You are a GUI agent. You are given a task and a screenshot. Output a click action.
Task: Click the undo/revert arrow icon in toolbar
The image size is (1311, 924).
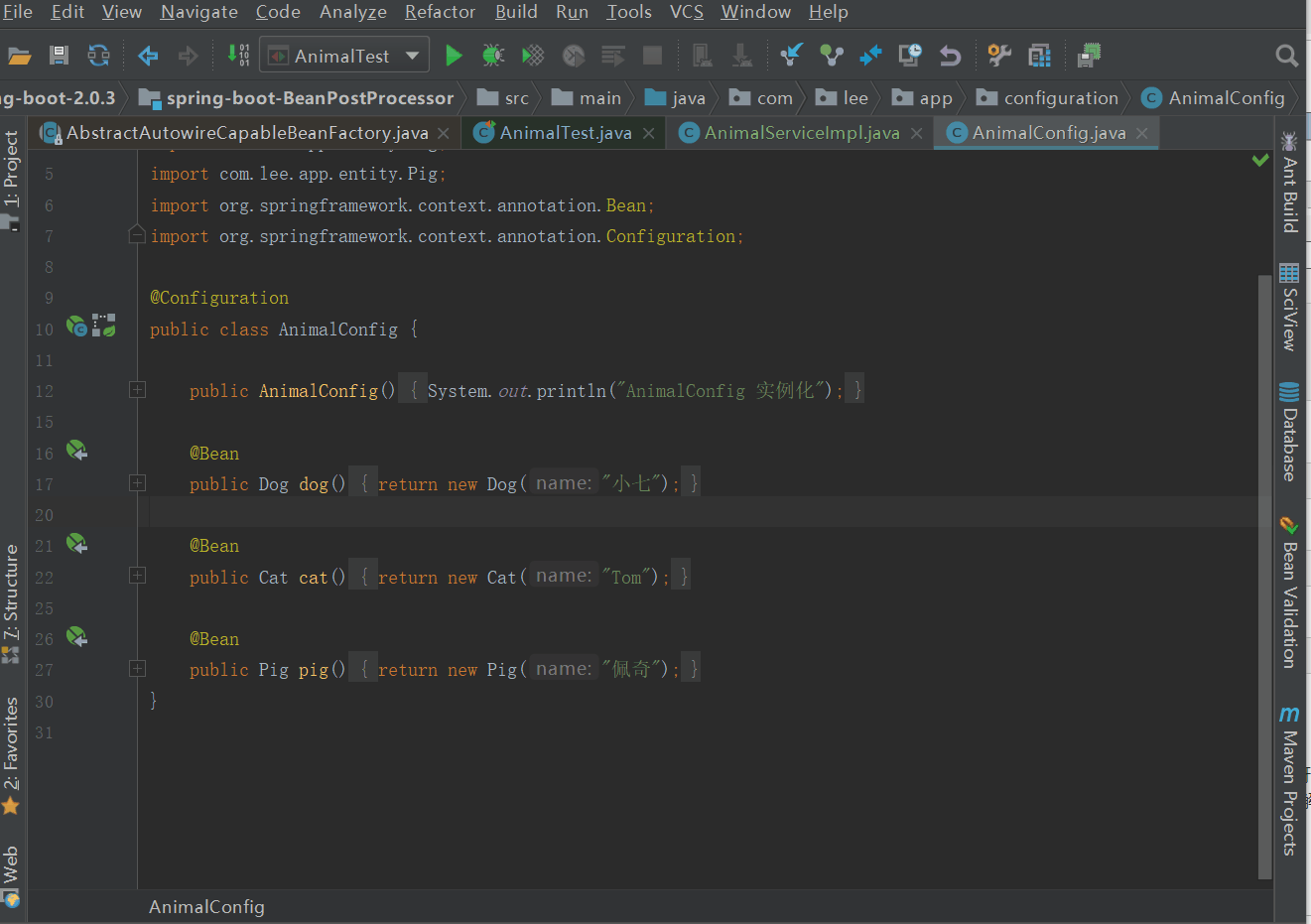tap(950, 56)
